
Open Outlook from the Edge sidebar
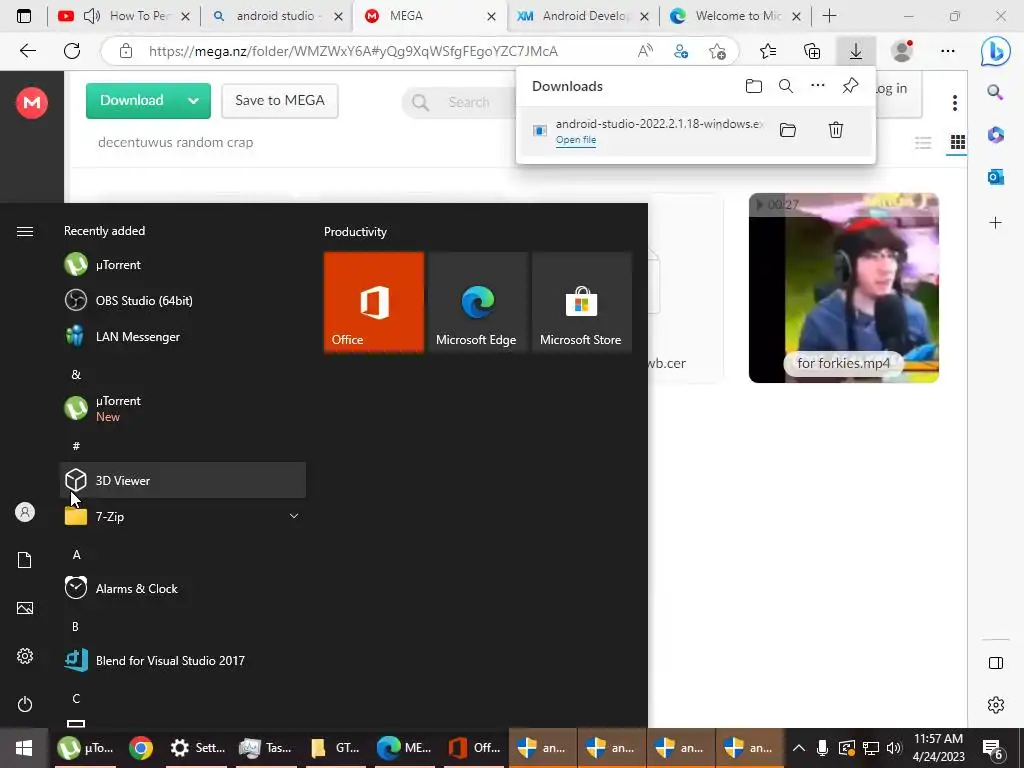click(995, 176)
